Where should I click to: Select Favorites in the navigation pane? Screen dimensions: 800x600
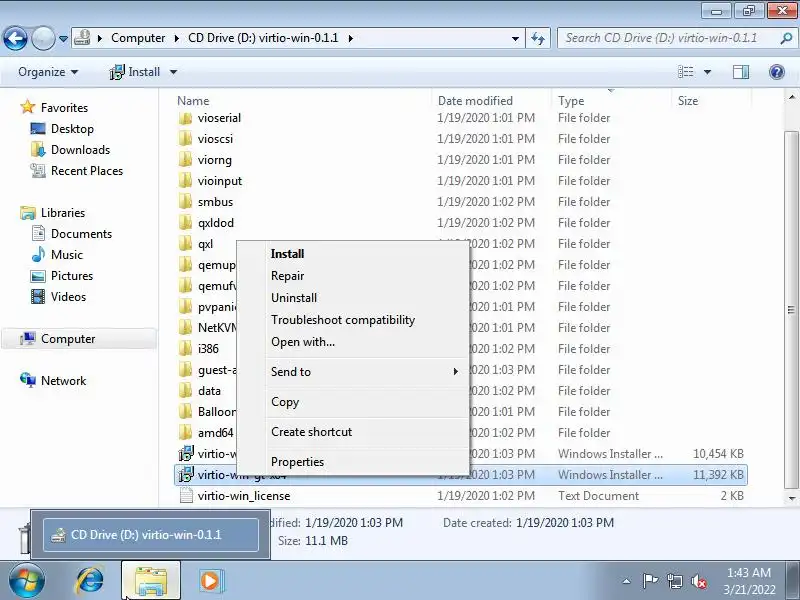coord(64,108)
